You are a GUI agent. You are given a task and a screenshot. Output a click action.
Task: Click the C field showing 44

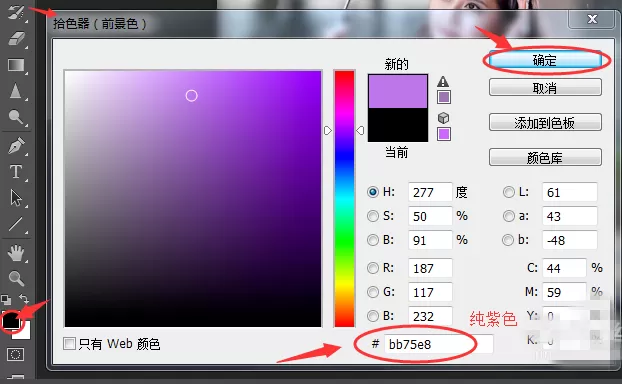pos(564,269)
